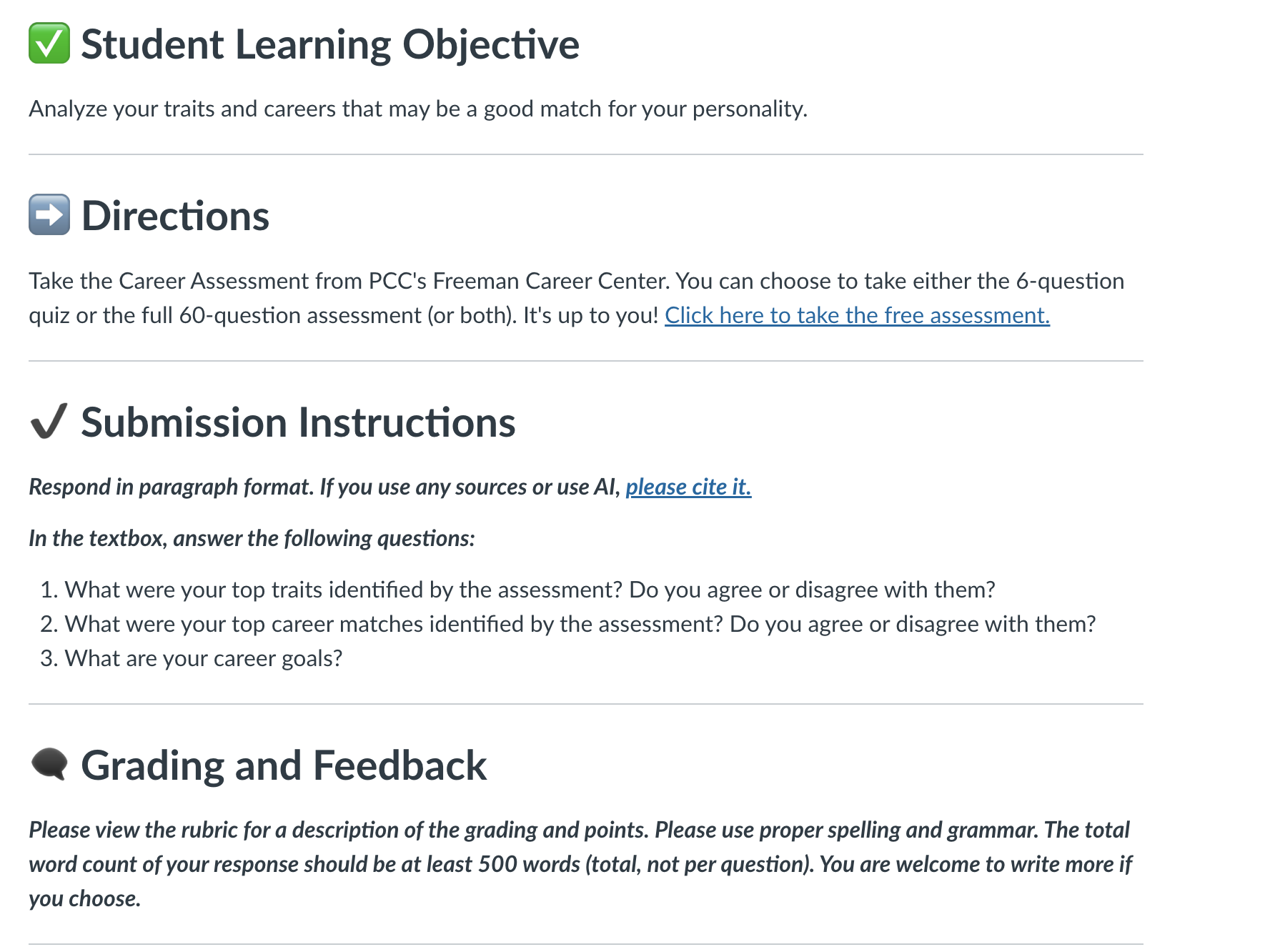Open the 'please cite it' link

pyautogui.click(x=688, y=487)
